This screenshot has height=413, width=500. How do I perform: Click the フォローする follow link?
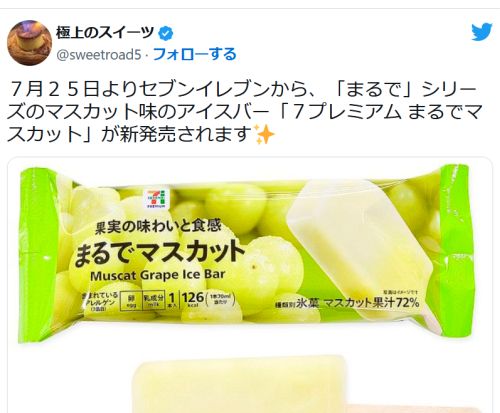point(195,54)
